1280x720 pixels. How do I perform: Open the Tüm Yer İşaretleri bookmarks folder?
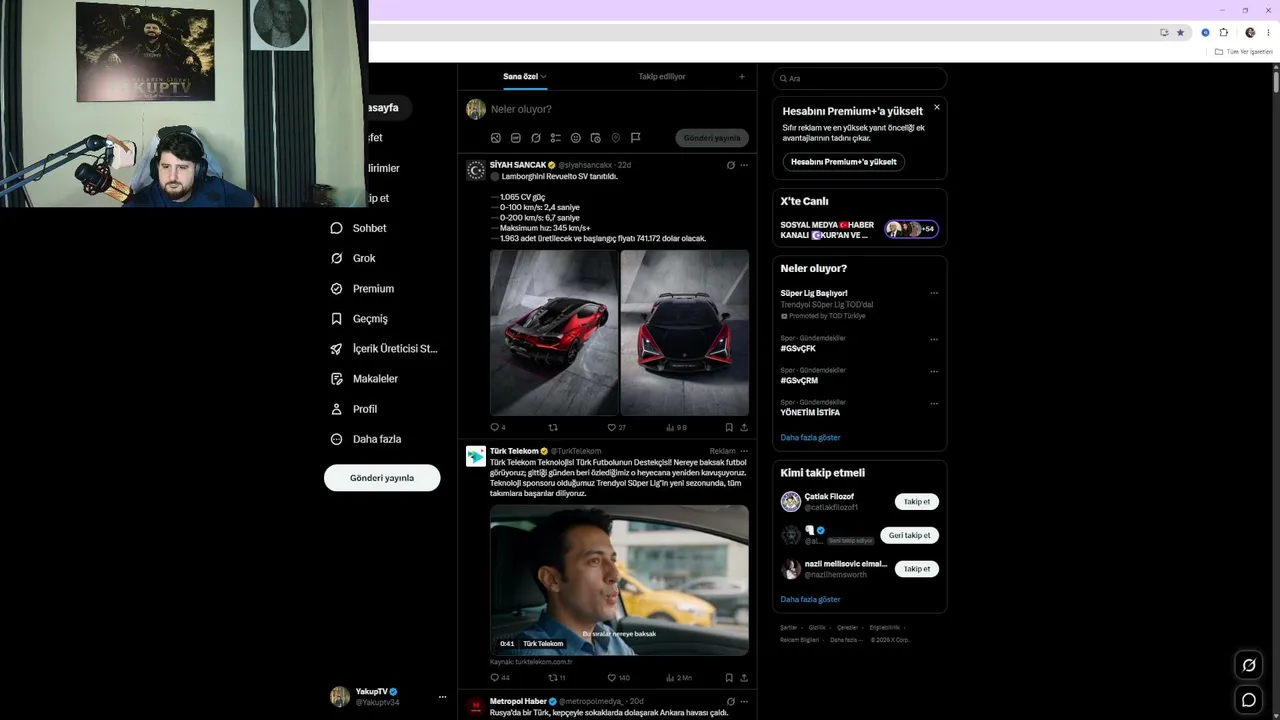1243,52
